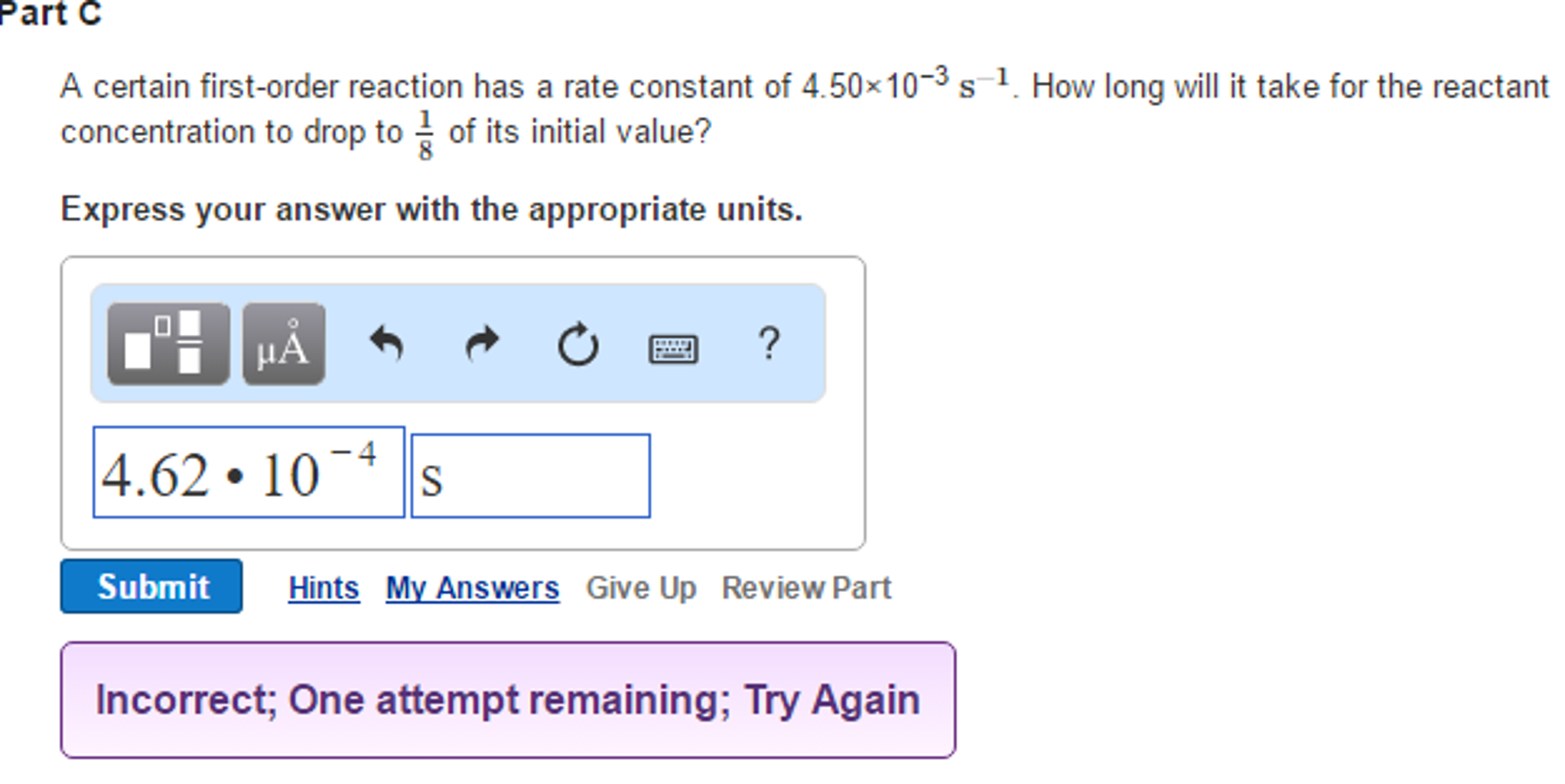Open the math templates tool

168,344
